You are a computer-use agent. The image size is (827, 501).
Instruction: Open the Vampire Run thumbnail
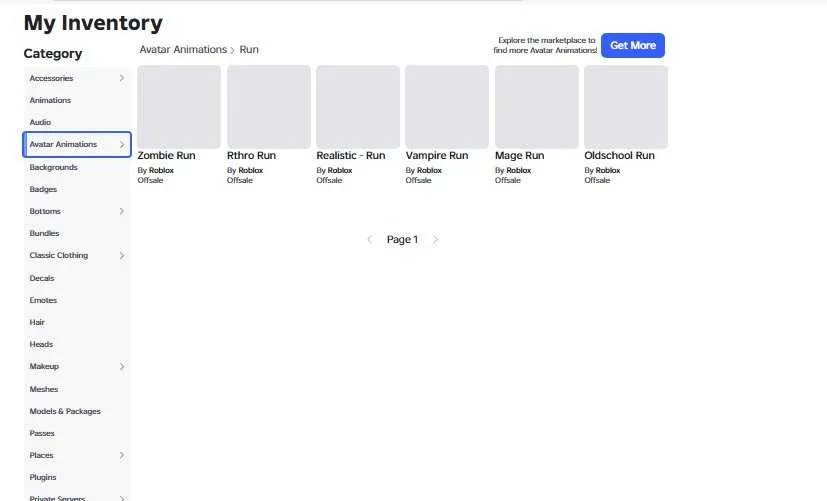(x=447, y=107)
